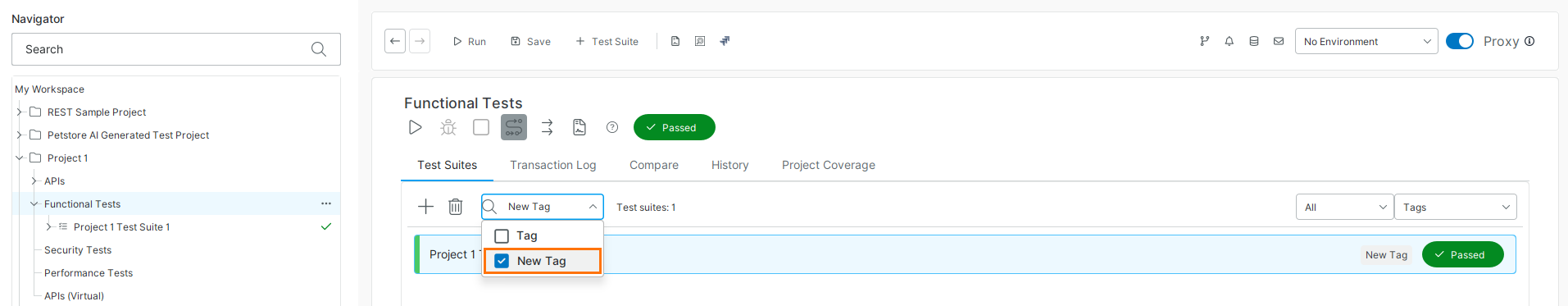This screenshot has height=306, width=1568.
Task: Expand Petstore AI Generated Test Project
Action: 19,135
